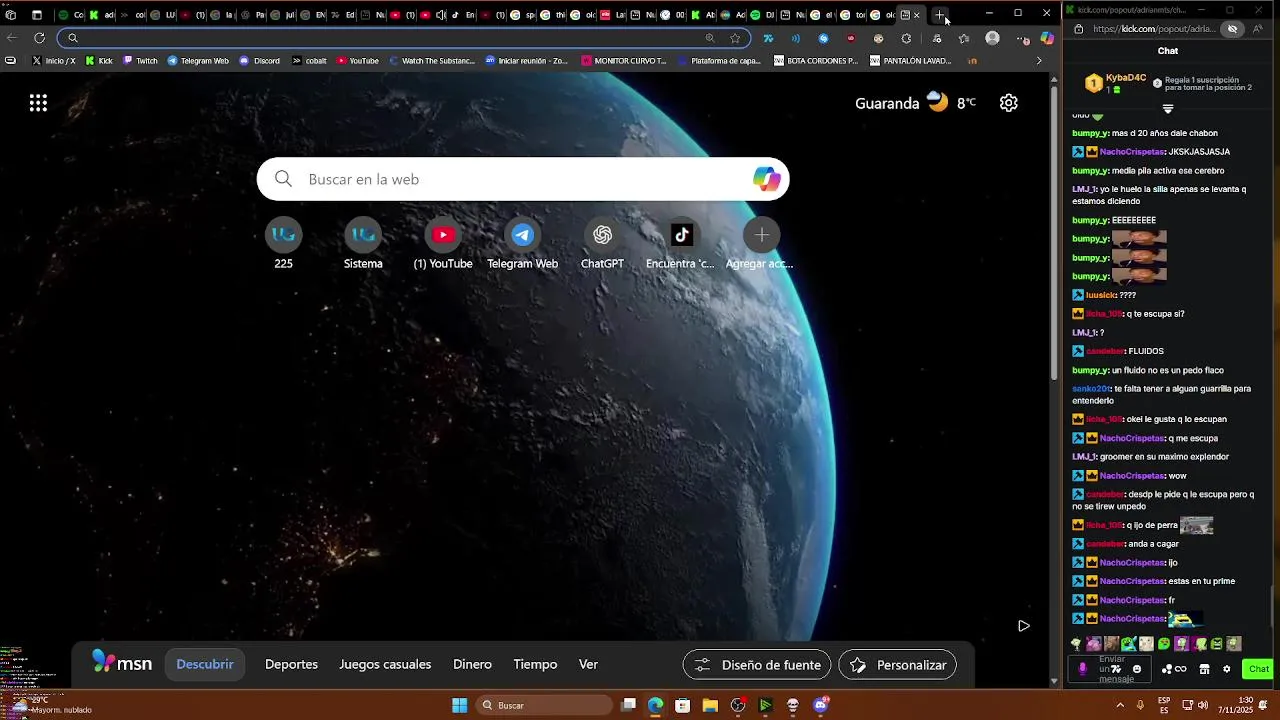The width and height of the screenshot is (1280, 720).
Task: Click the read aloud icon in the popout address bar
Action: [1258, 29]
